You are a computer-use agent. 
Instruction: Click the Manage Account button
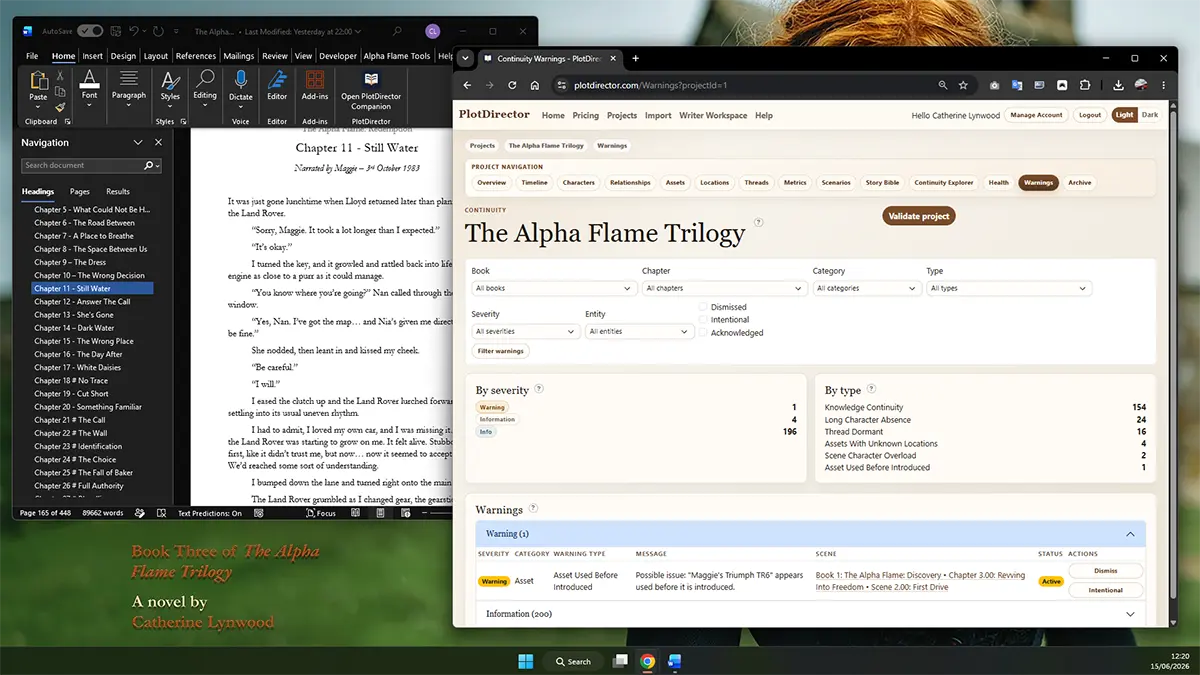click(1036, 115)
